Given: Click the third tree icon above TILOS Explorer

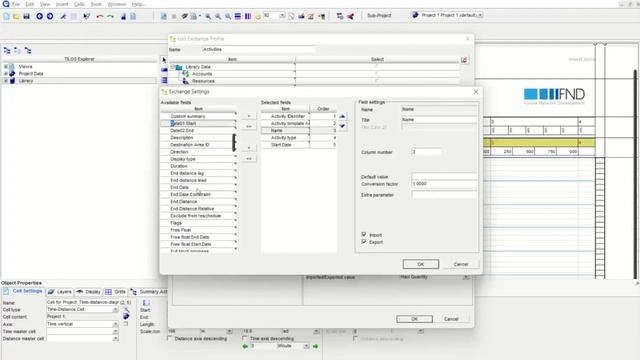Looking at the screenshot, I should pos(28,51).
